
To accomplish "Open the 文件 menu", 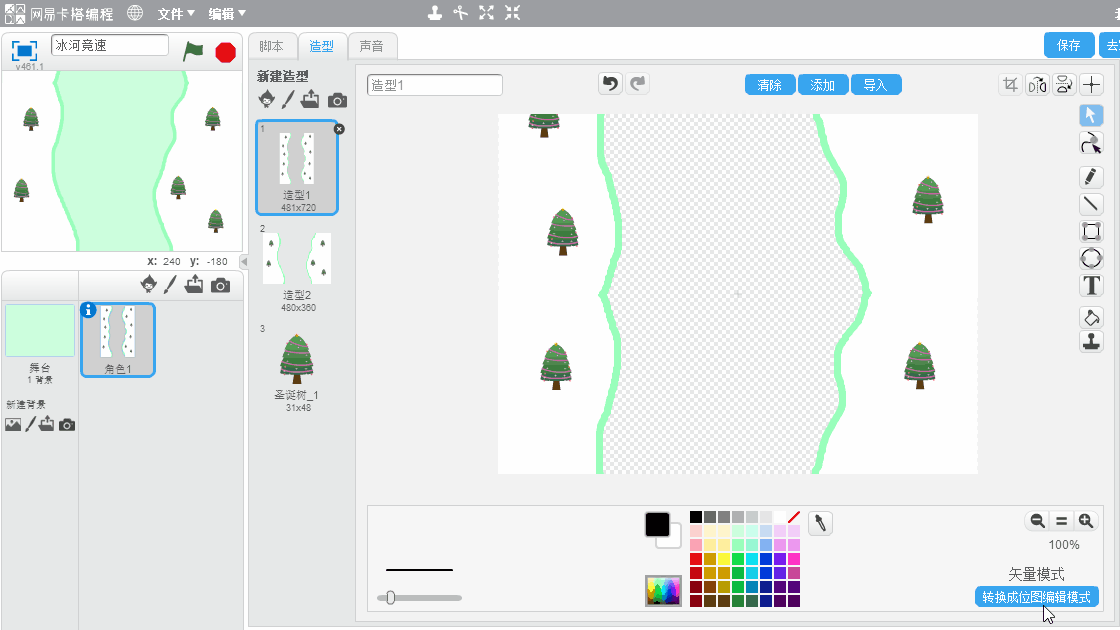I will tap(176, 14).
